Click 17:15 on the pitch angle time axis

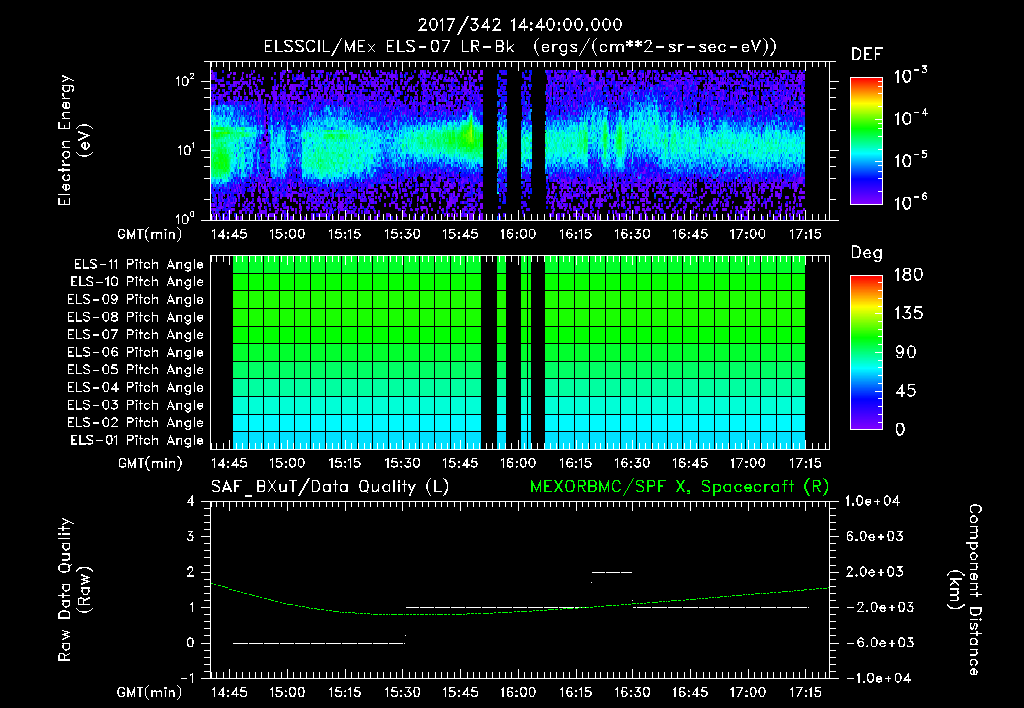(x=805, y=463)
